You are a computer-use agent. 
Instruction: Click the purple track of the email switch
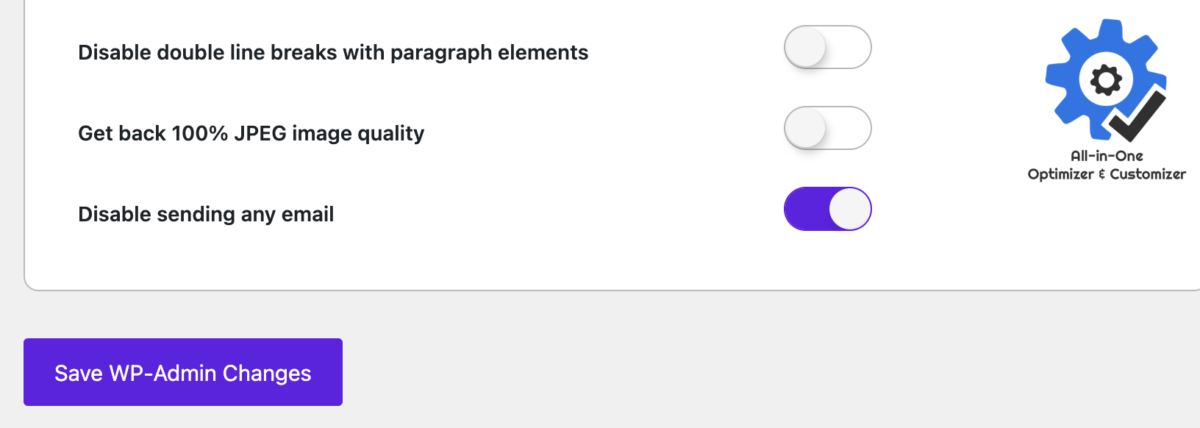(x=806, y=208)
